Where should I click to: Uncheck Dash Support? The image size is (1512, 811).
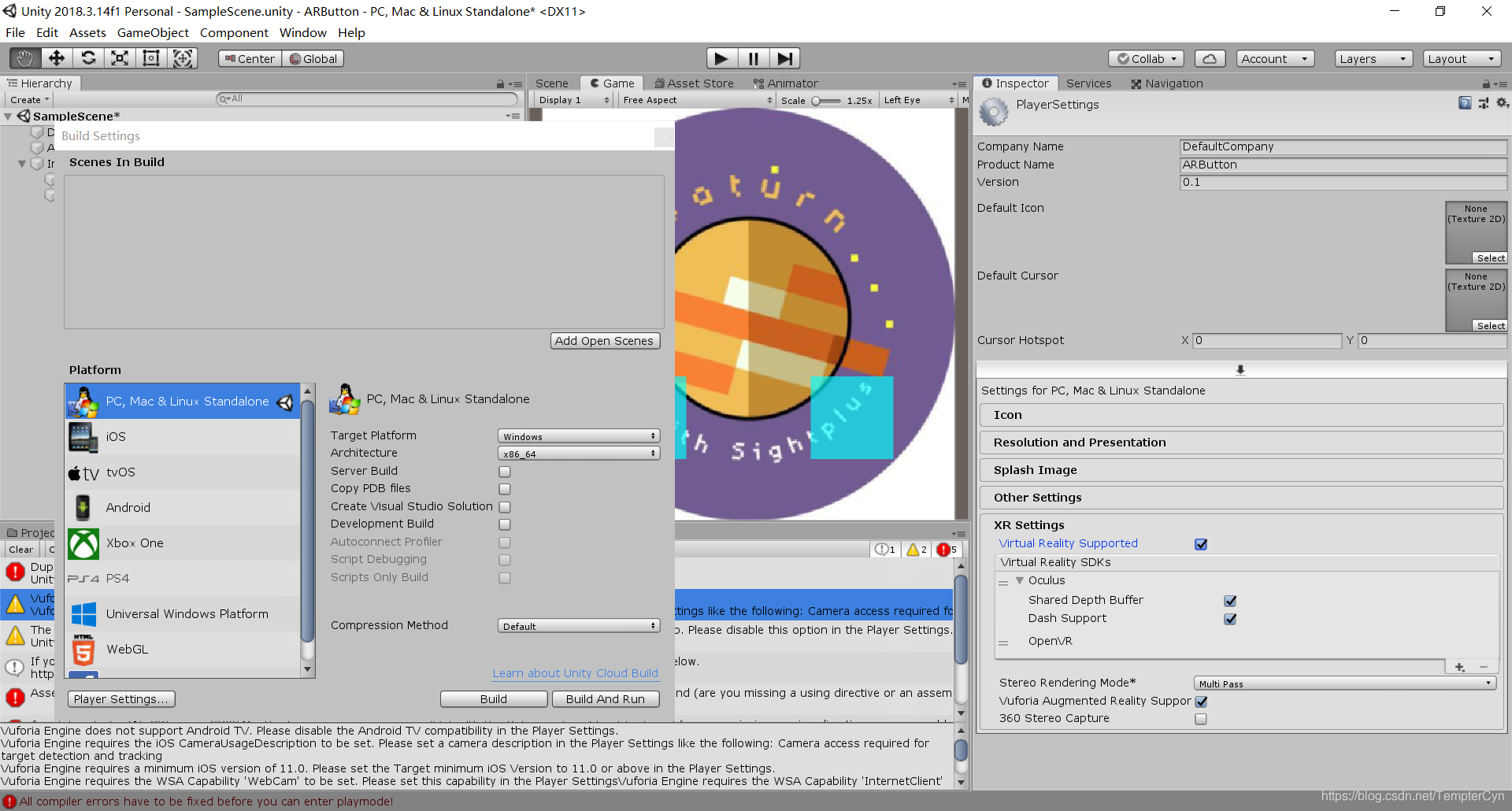(1230, 619)
